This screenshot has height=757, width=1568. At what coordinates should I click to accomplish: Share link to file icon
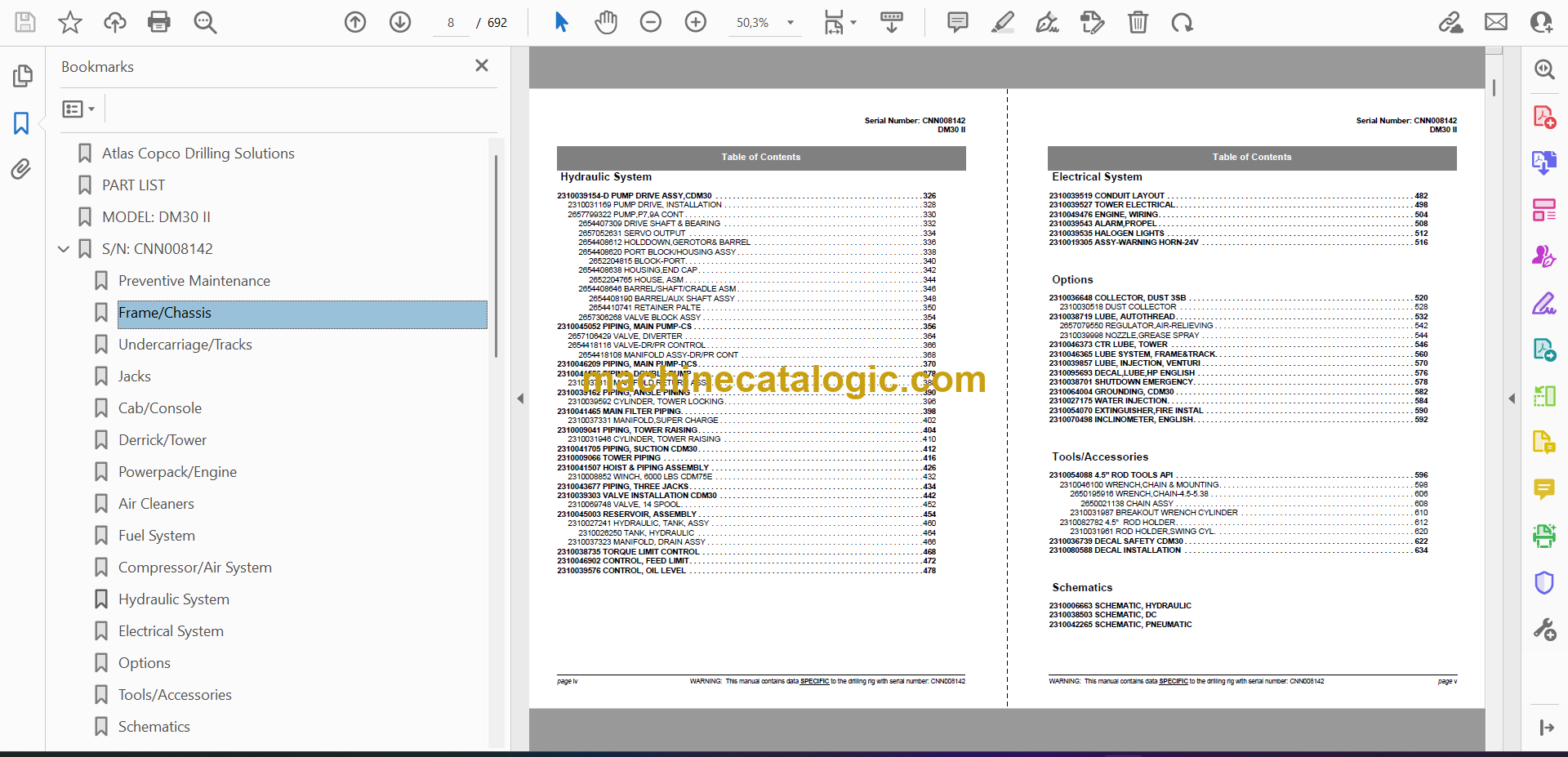point(1450,22)
